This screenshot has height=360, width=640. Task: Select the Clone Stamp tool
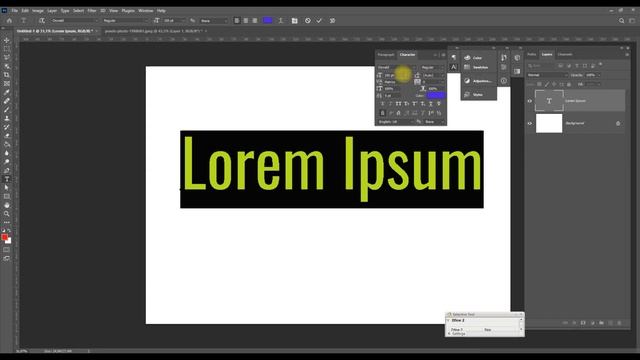(7, 118)
